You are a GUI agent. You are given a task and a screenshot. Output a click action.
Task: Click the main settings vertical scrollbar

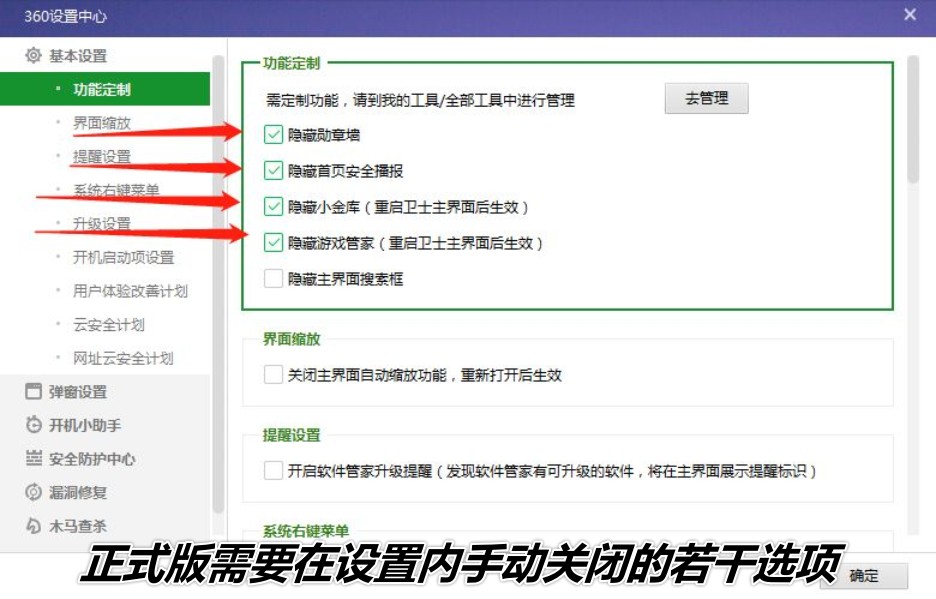click(913, 119)
